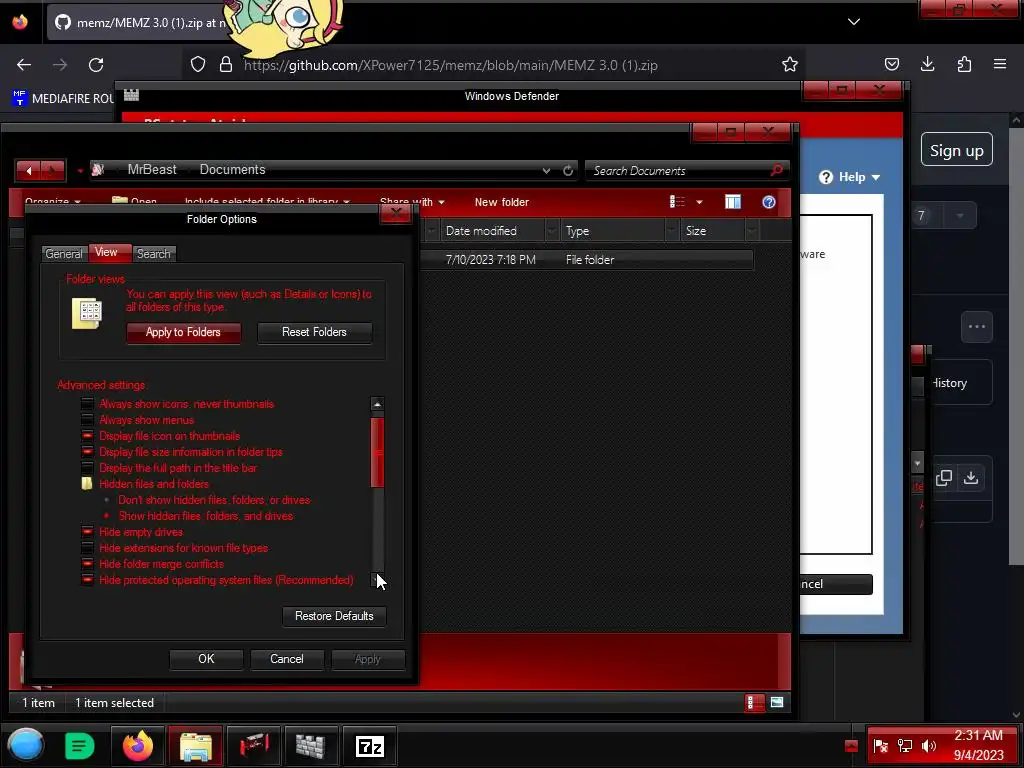Select Show hidden files, folders, and drives
The image size is (1024, 768).
[106, 516]
